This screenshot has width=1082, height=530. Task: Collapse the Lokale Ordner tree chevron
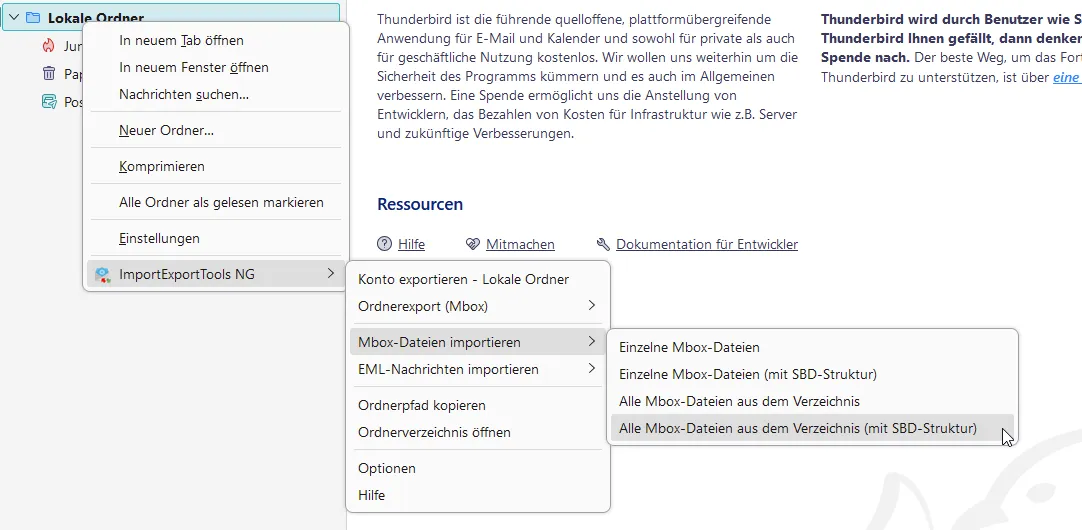14,18
